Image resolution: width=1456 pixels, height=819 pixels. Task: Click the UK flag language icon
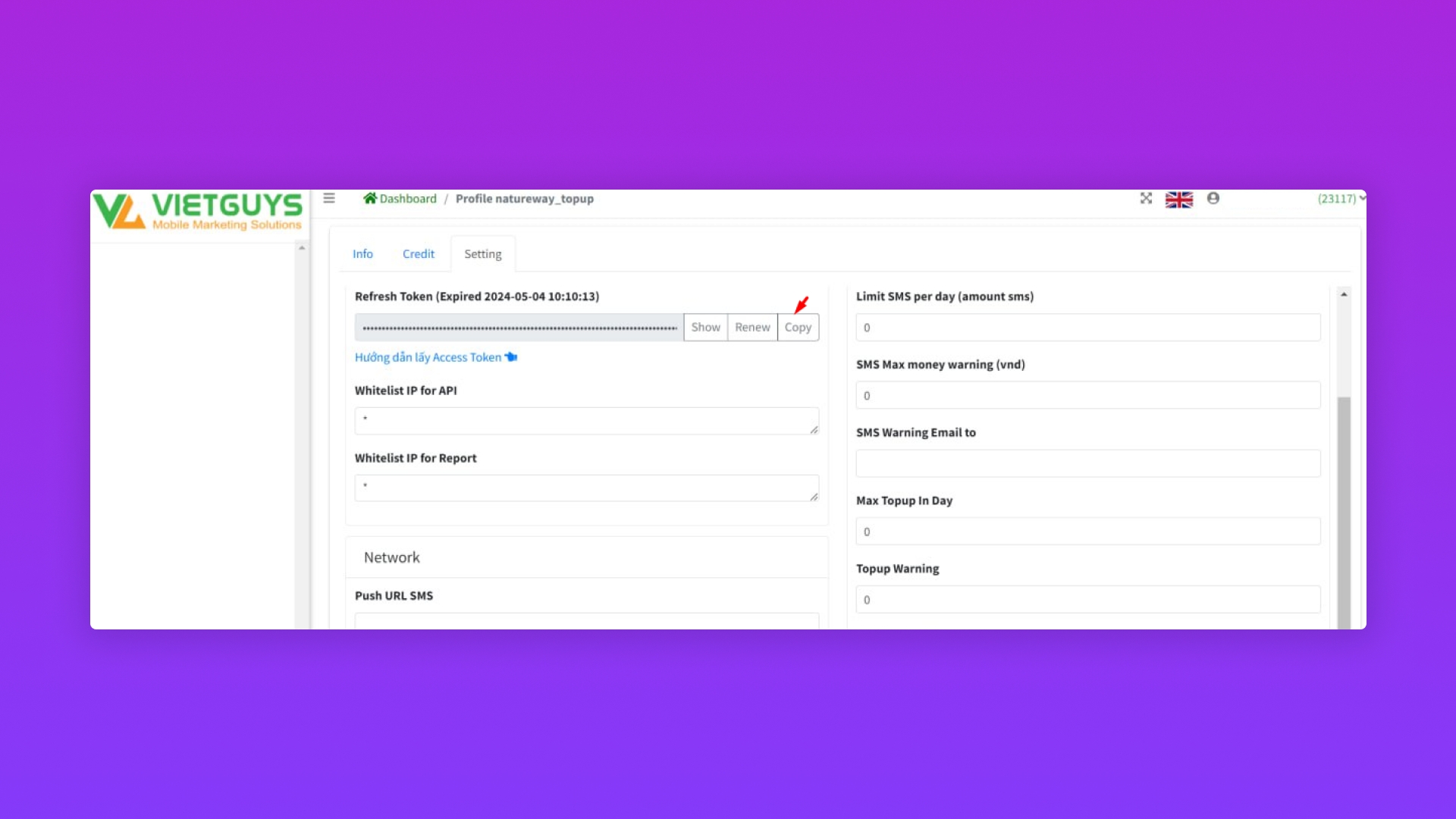coord(1178,199)
